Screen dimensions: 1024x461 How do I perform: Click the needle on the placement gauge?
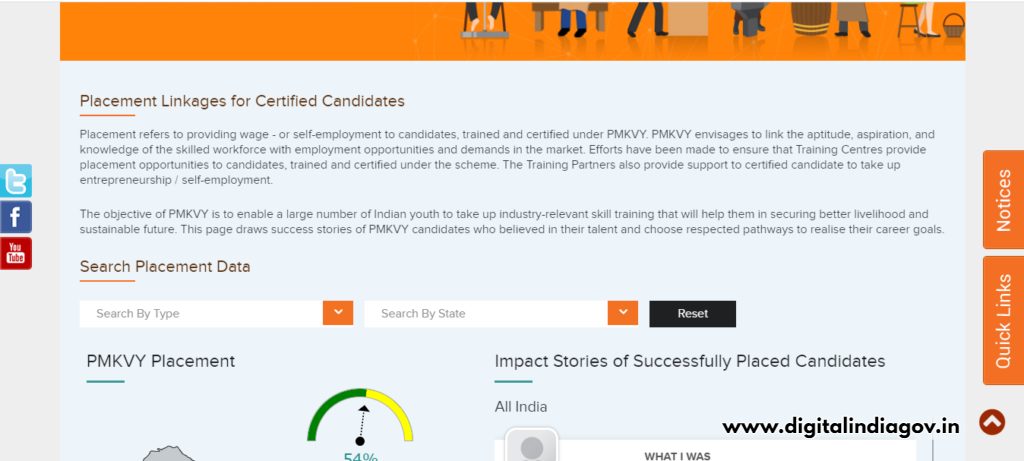tap(362, 425)
